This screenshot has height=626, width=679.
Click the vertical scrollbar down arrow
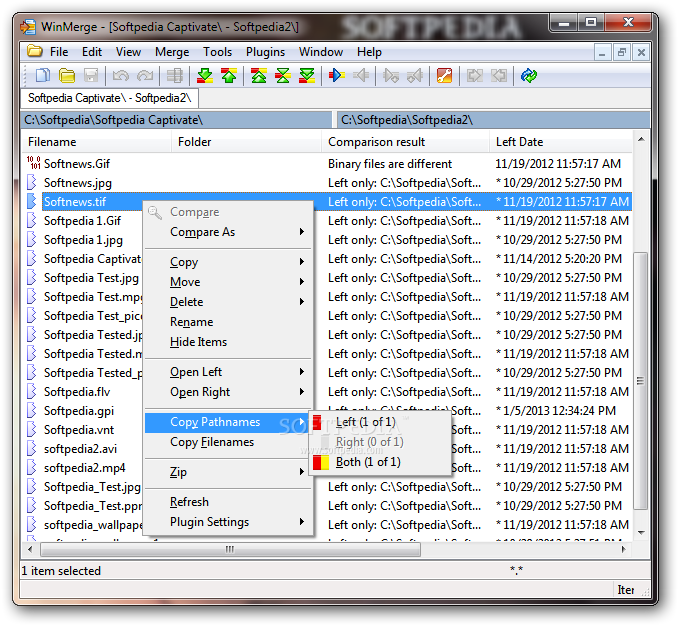coord(641,533)
